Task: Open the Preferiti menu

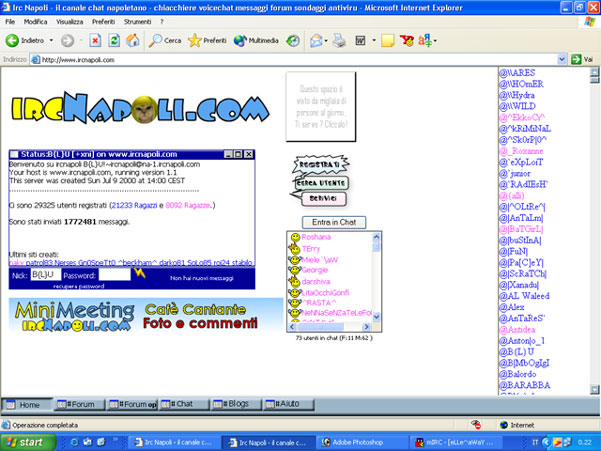Action: (x=103, y=22)
